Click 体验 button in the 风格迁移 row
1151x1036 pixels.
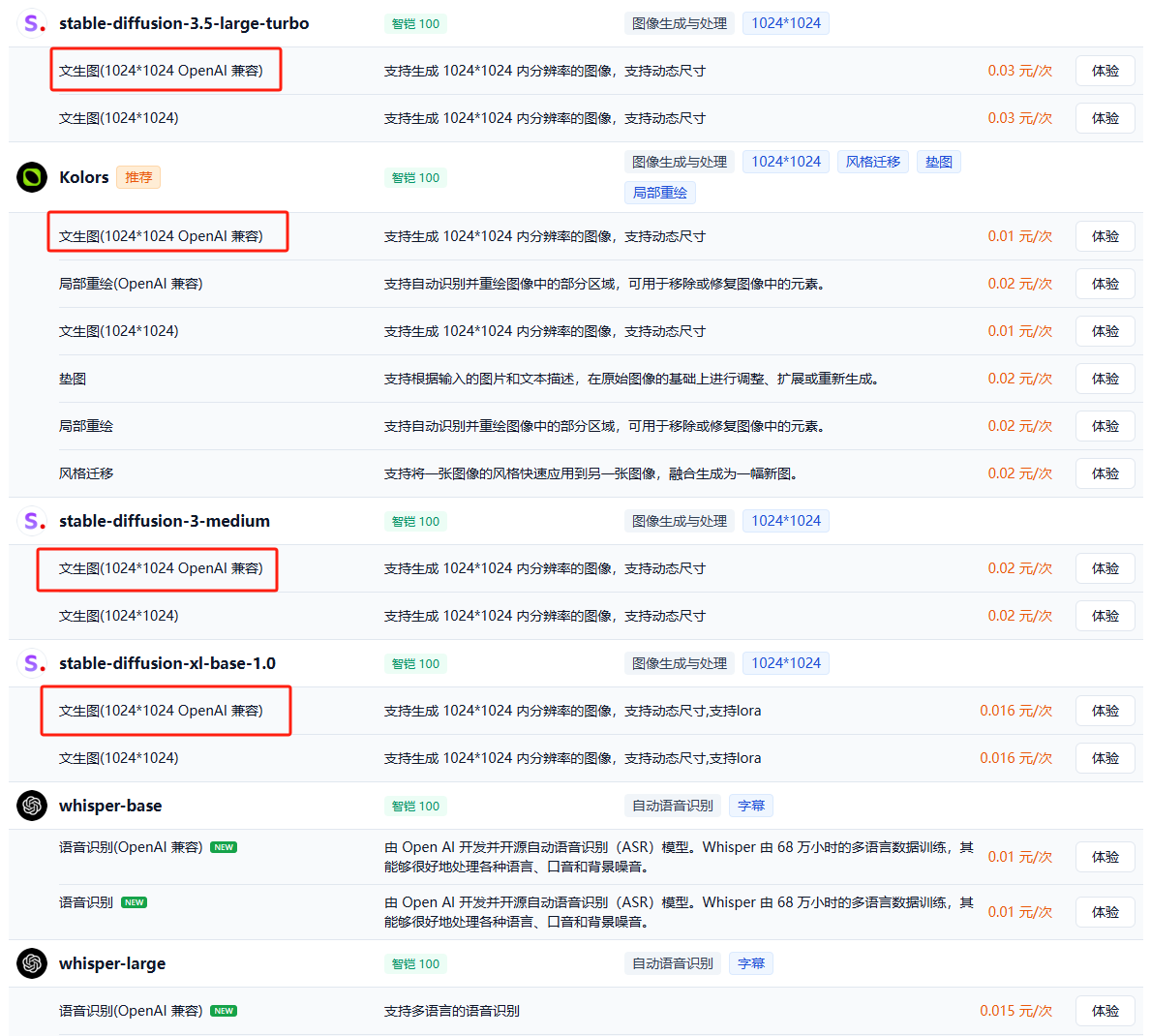pyautogui.click(x=1105, y=473)
